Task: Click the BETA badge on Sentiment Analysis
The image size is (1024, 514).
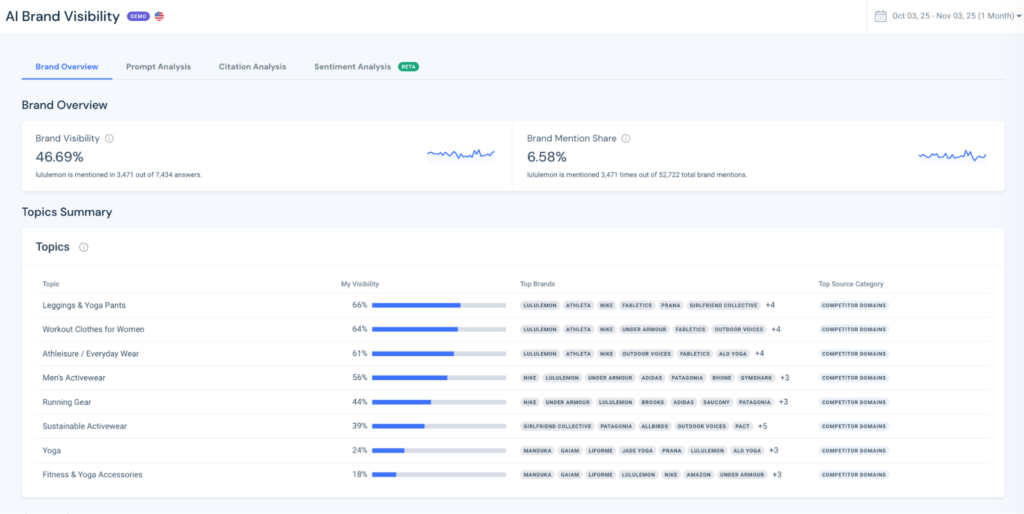Action: coord(409,67)
